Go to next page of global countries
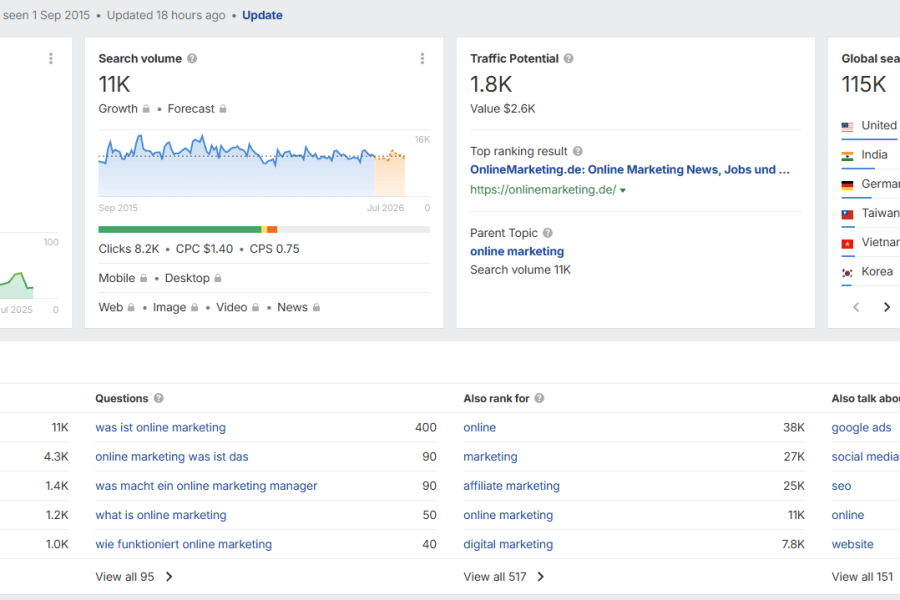 tap(887, 307)
